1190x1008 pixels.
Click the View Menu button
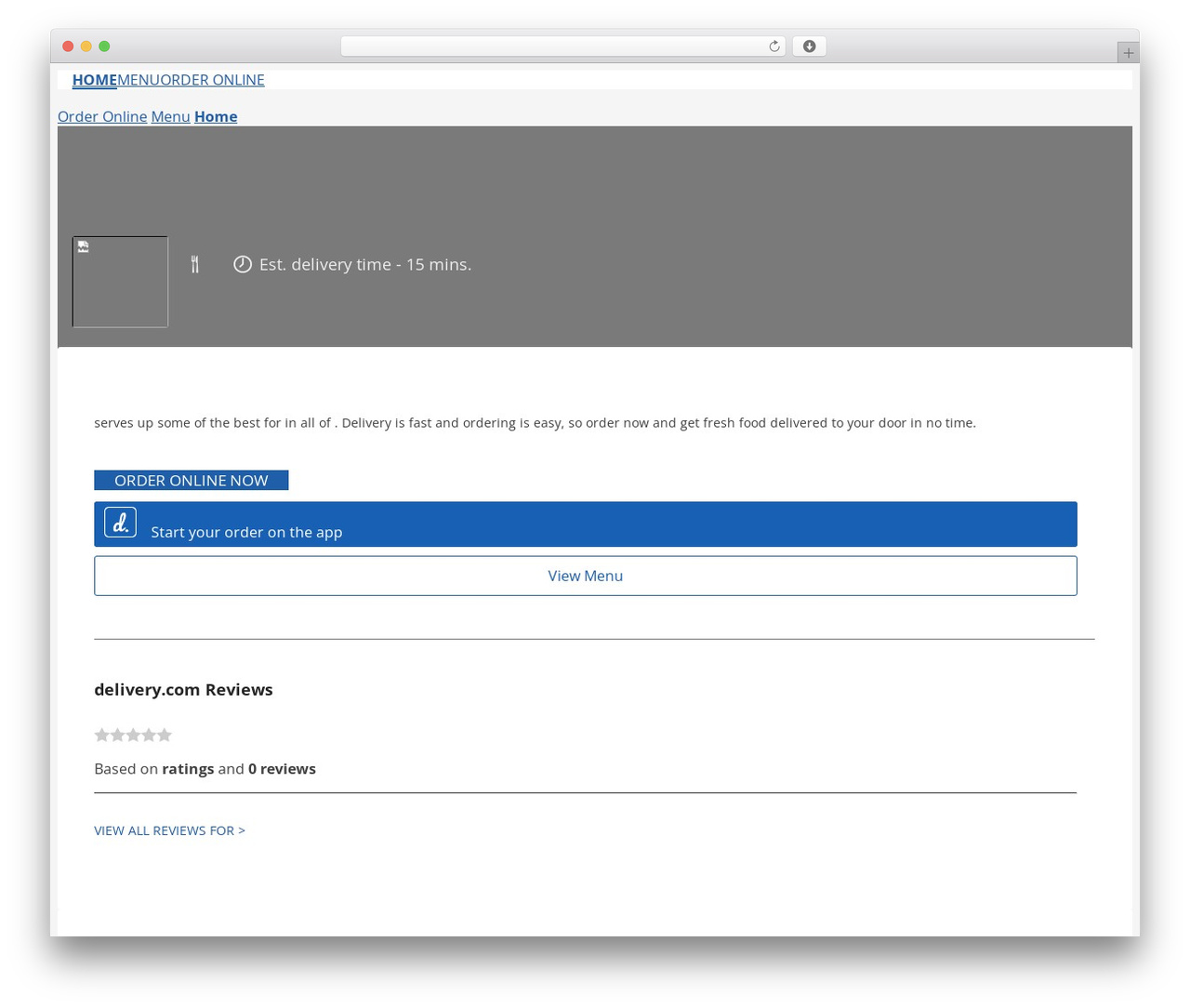click(x=586, y=576)
